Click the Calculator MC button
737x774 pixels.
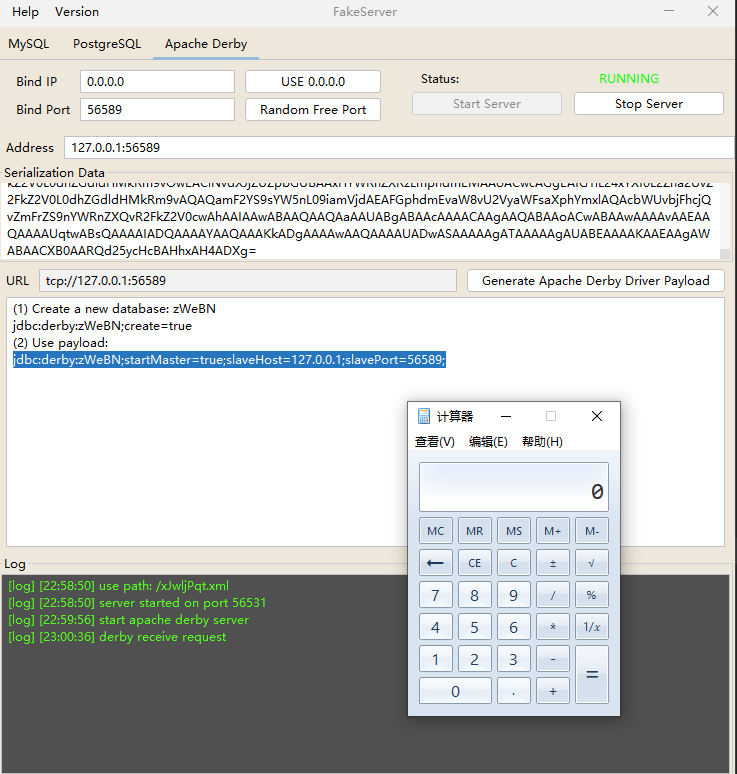point(435,531)
